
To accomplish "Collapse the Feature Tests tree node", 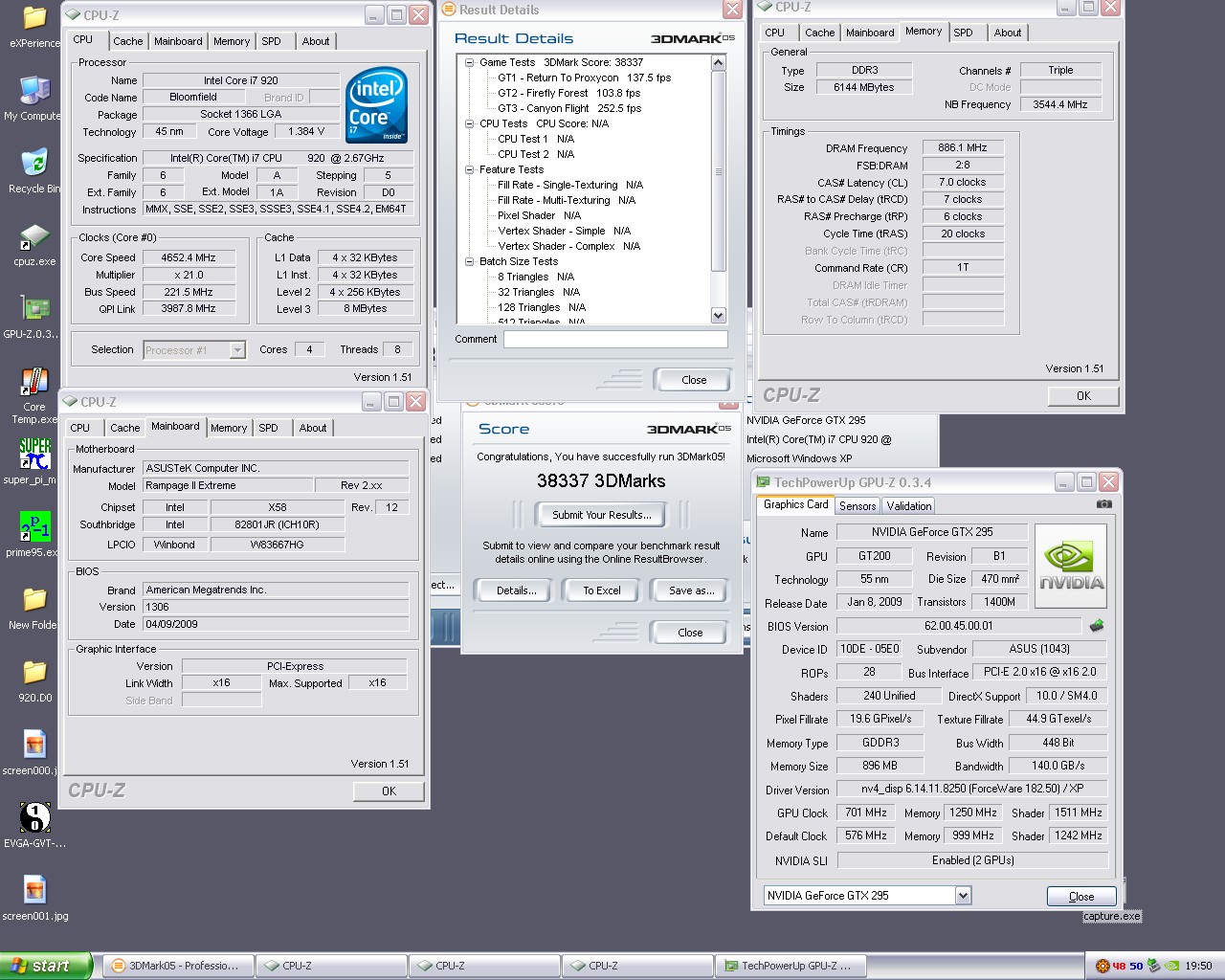I will point(470,169).
